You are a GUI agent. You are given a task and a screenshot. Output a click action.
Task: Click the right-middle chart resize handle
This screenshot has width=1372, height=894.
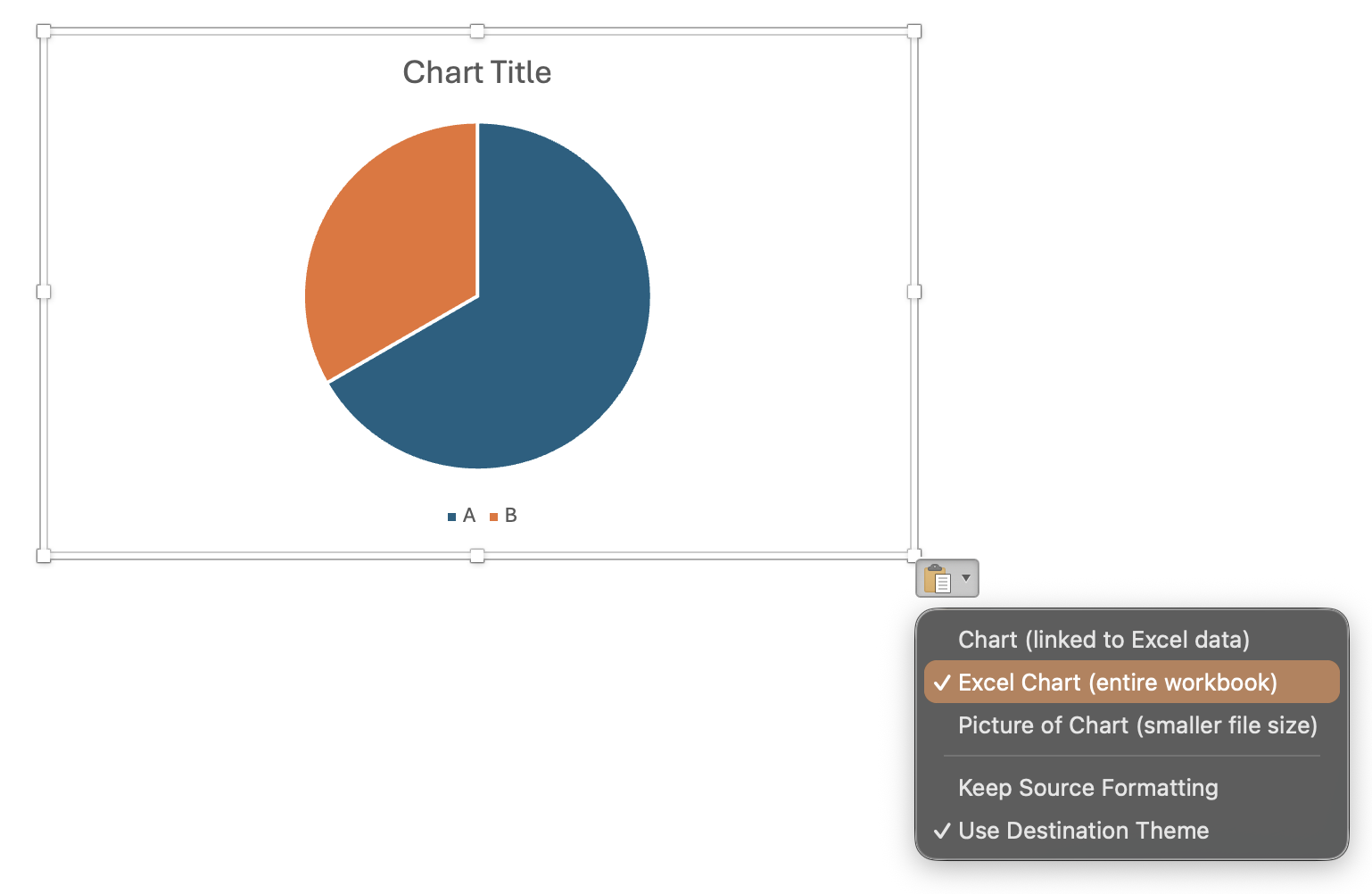click(x=914, y=292)
